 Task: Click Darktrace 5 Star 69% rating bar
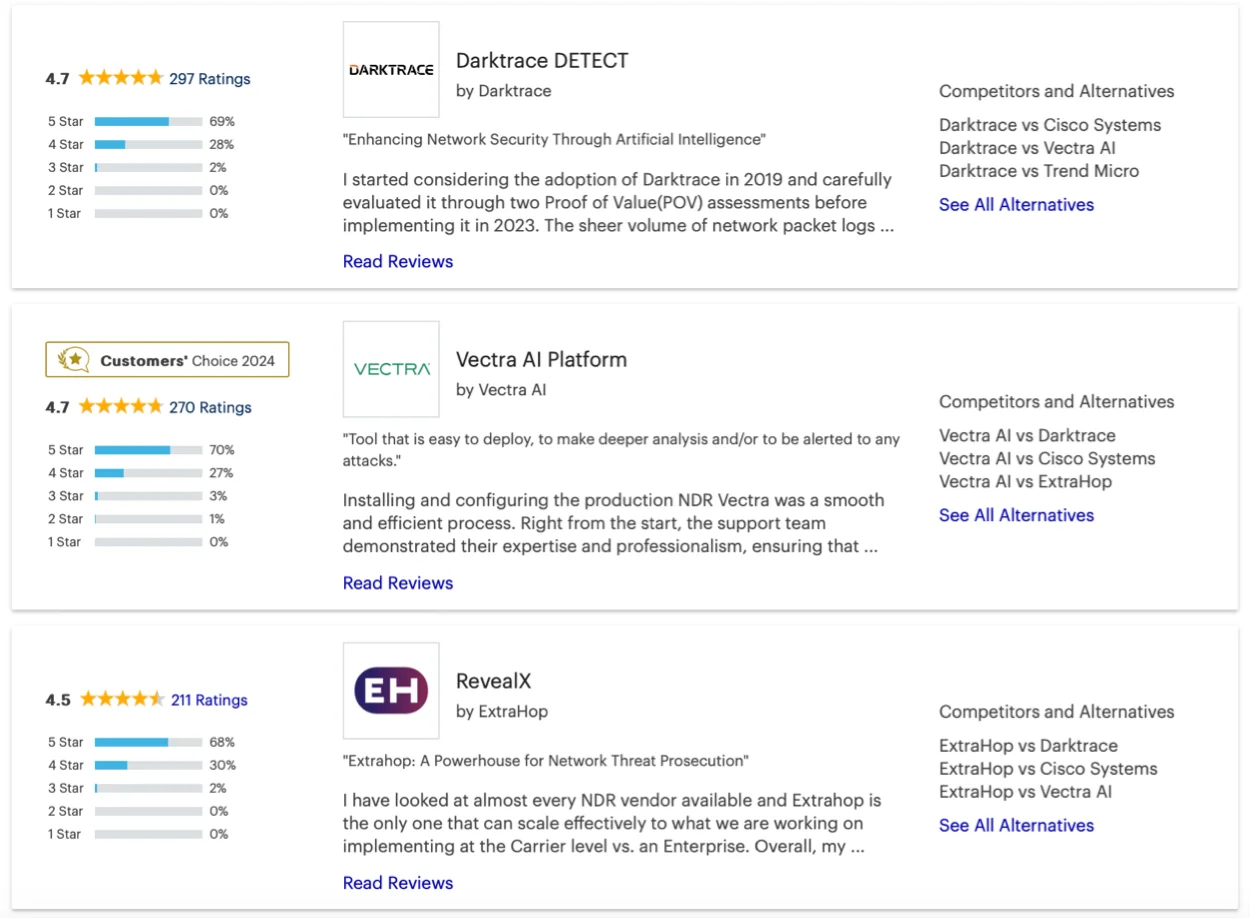tap(148, 122)
